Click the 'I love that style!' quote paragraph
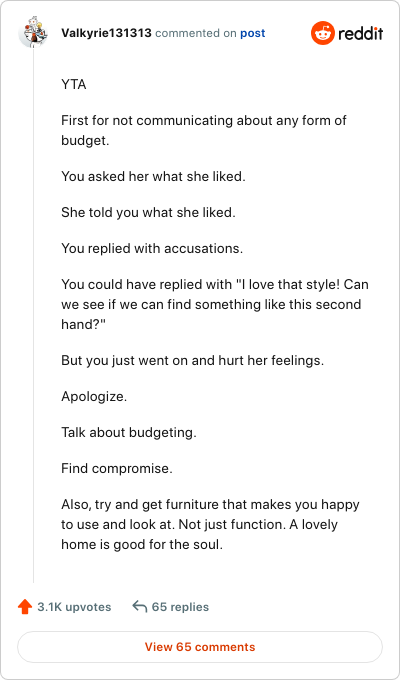Image resolution: width=400 pixels, height=680 pixels. [211, 304]
